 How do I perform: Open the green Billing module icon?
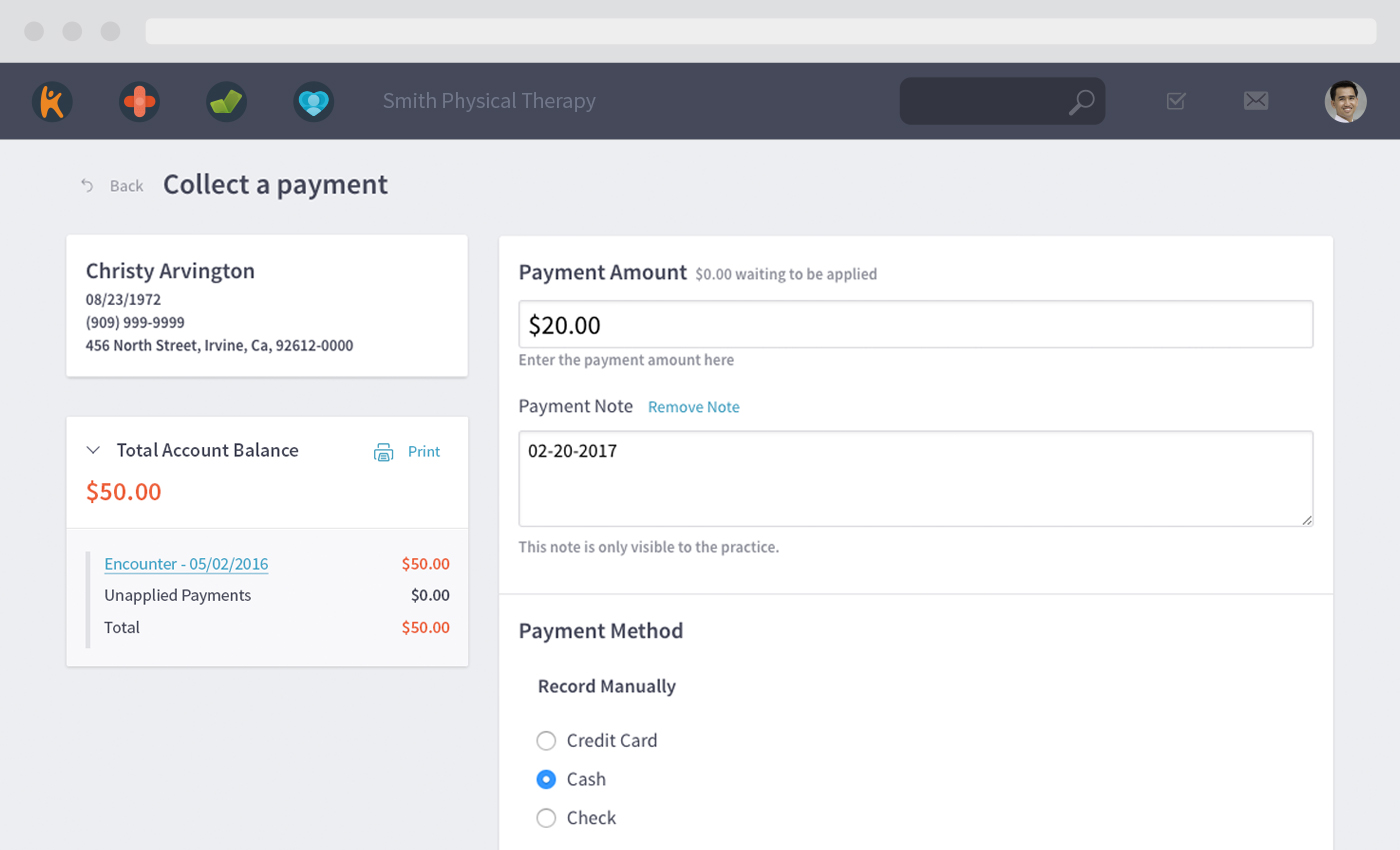[226, 100]
